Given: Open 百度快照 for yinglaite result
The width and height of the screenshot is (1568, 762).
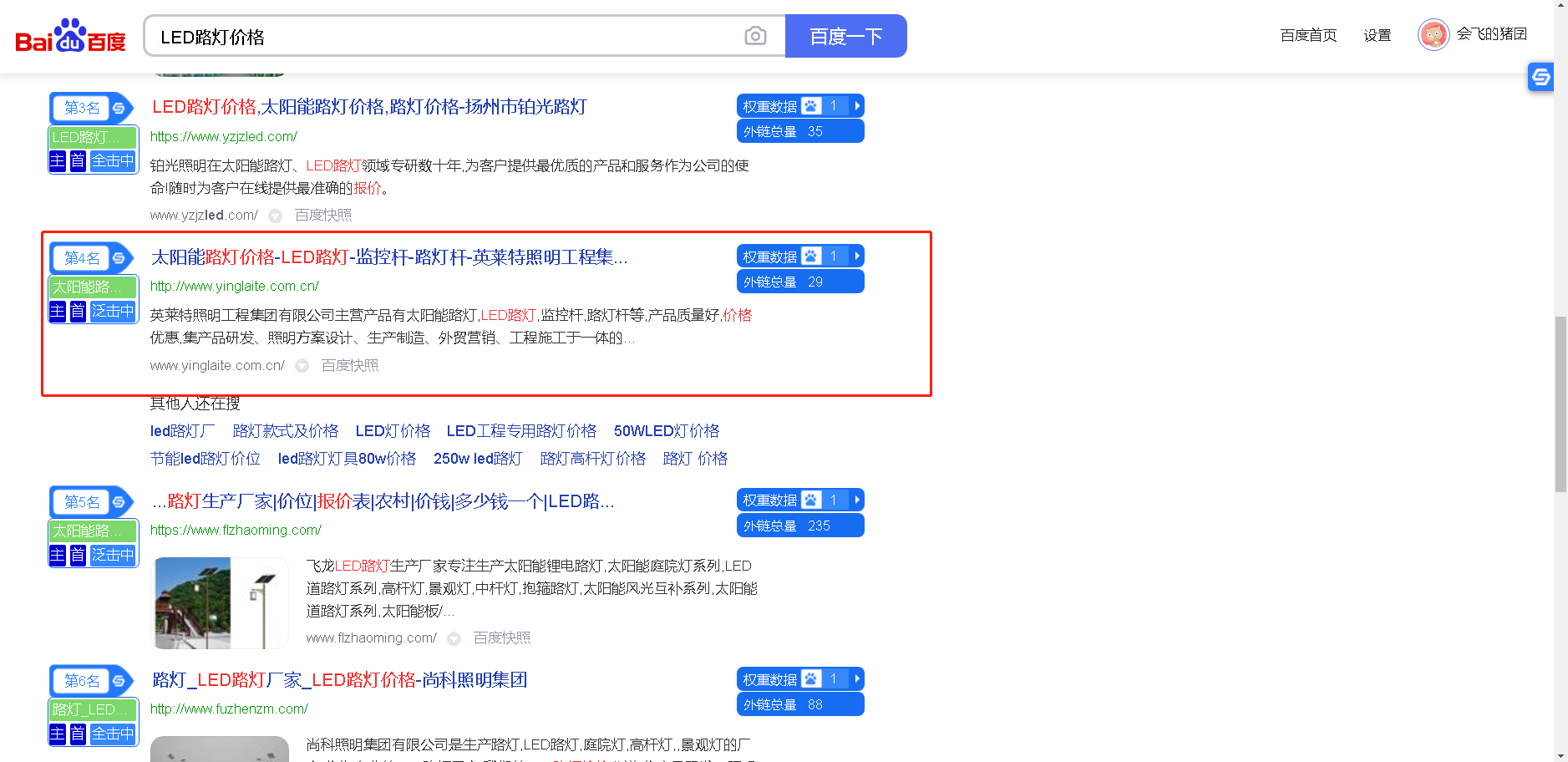Looking at the screenshot, I should point(350,366).
